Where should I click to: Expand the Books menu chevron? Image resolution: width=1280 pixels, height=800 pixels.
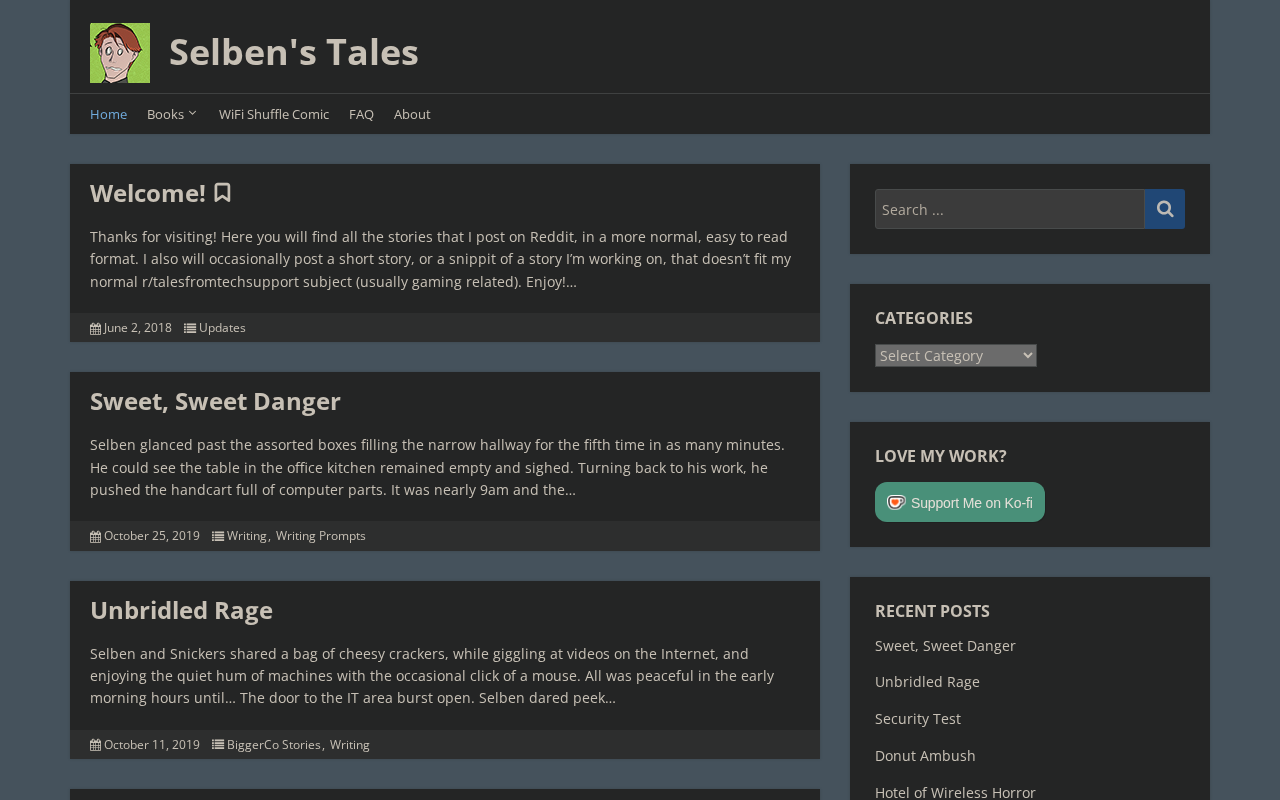tap(193, 114)
